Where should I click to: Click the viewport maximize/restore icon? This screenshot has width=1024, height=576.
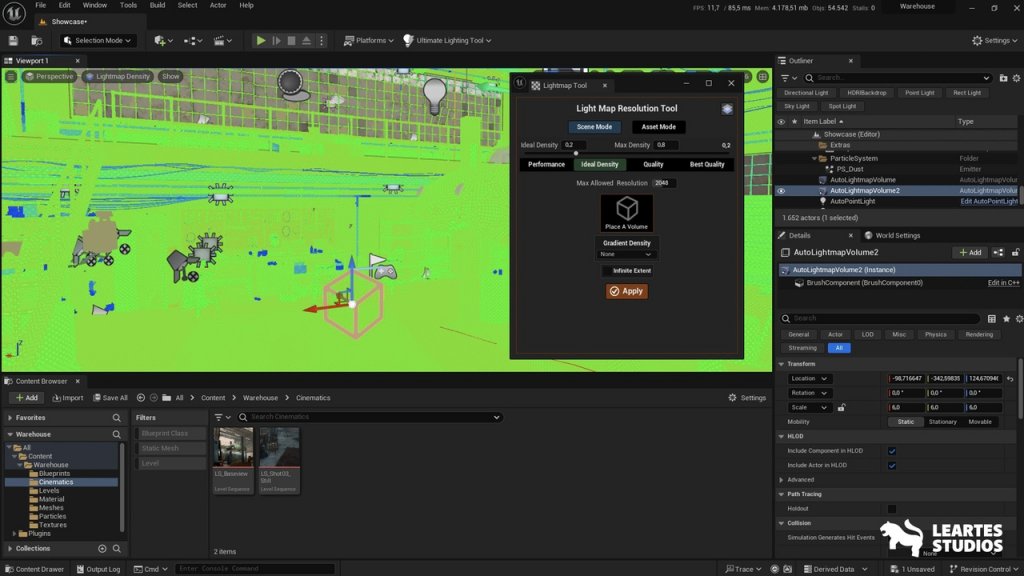tap(763, 77)
